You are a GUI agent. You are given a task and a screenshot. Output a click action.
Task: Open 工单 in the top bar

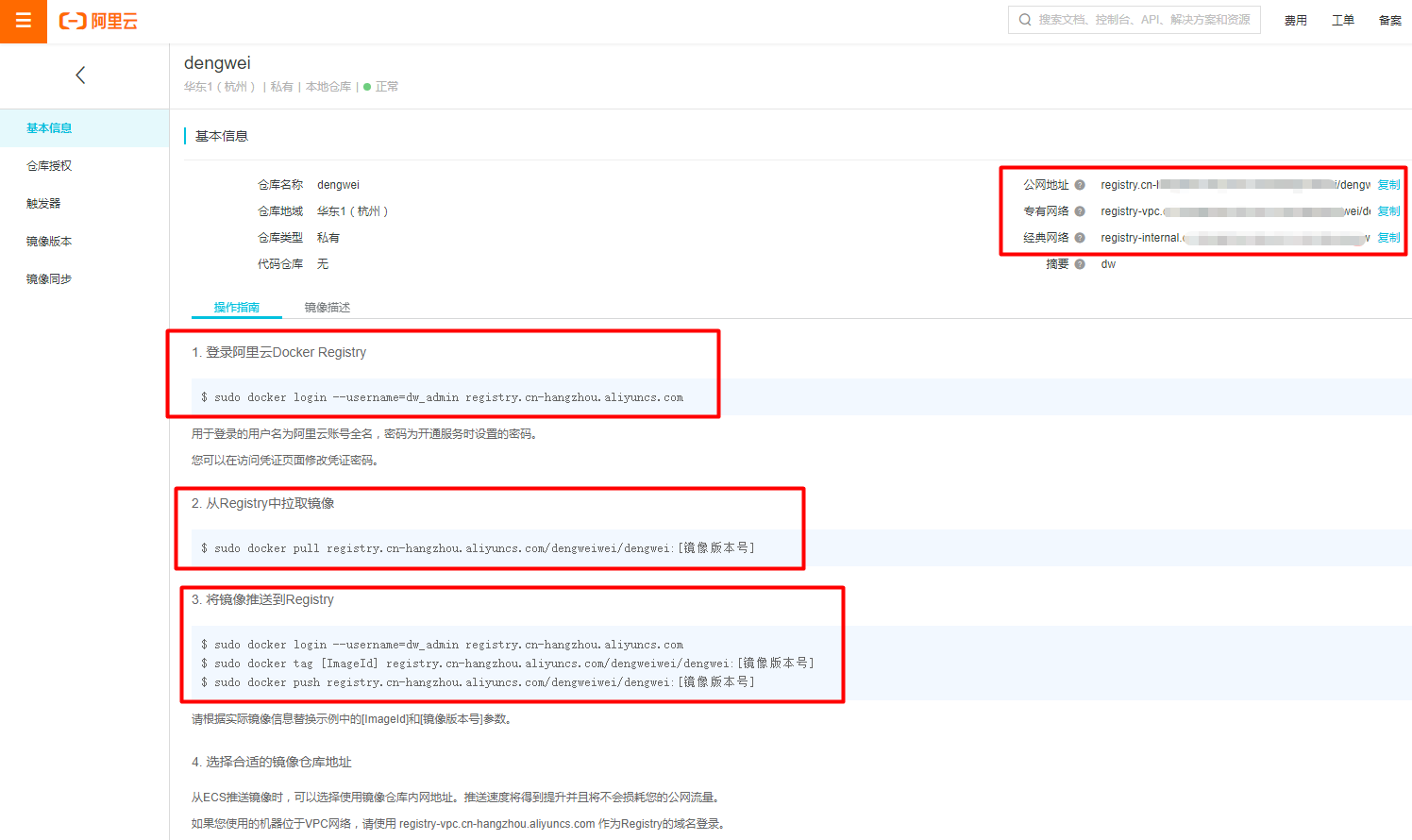1343,21
